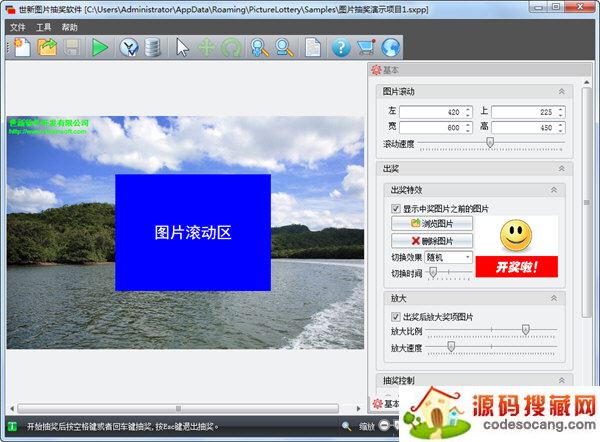Viewport: 600px width, 442px height.
Task: Click the New project icon
Action: (x=20, y=47)
